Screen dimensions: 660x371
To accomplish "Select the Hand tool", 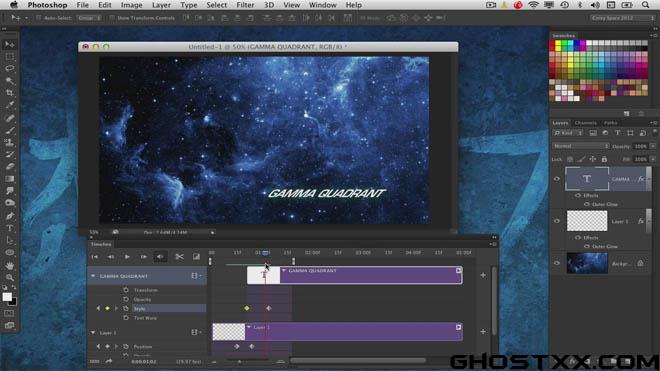I will coord(10,266).
